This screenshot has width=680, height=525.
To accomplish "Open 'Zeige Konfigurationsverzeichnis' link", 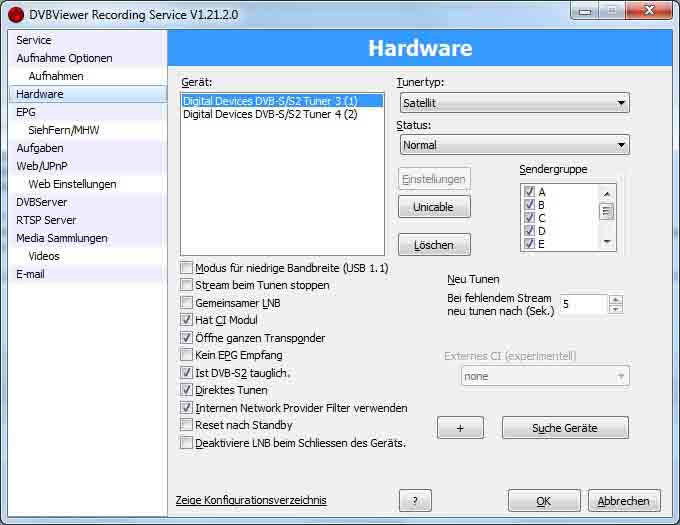I will pyautogui.click(x=250, y=500).
